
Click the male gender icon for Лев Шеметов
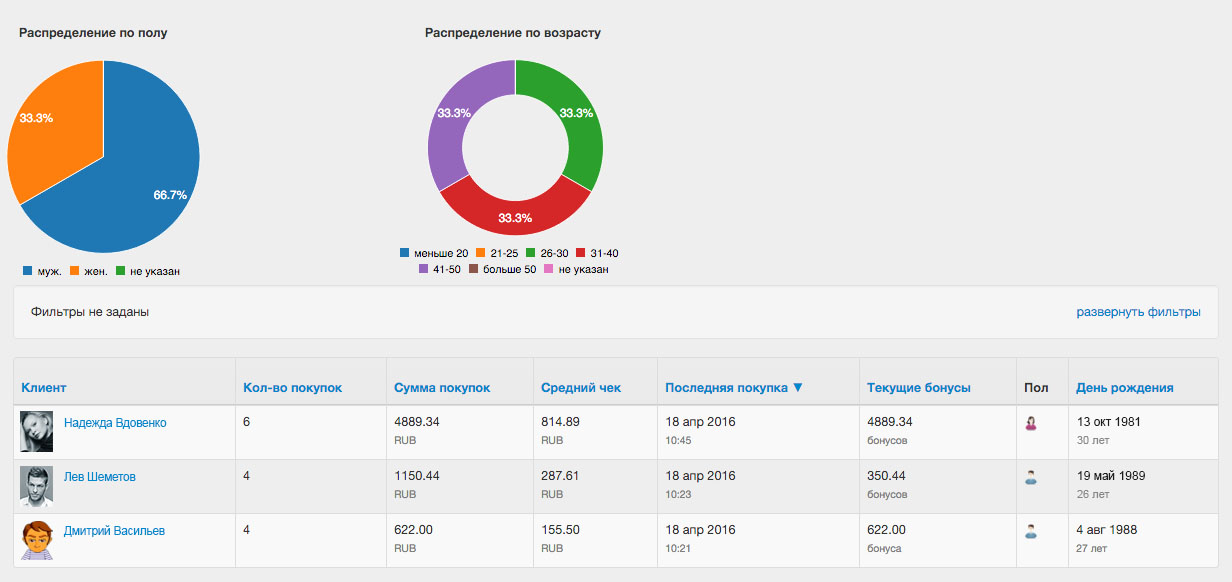pos(1031,477)
